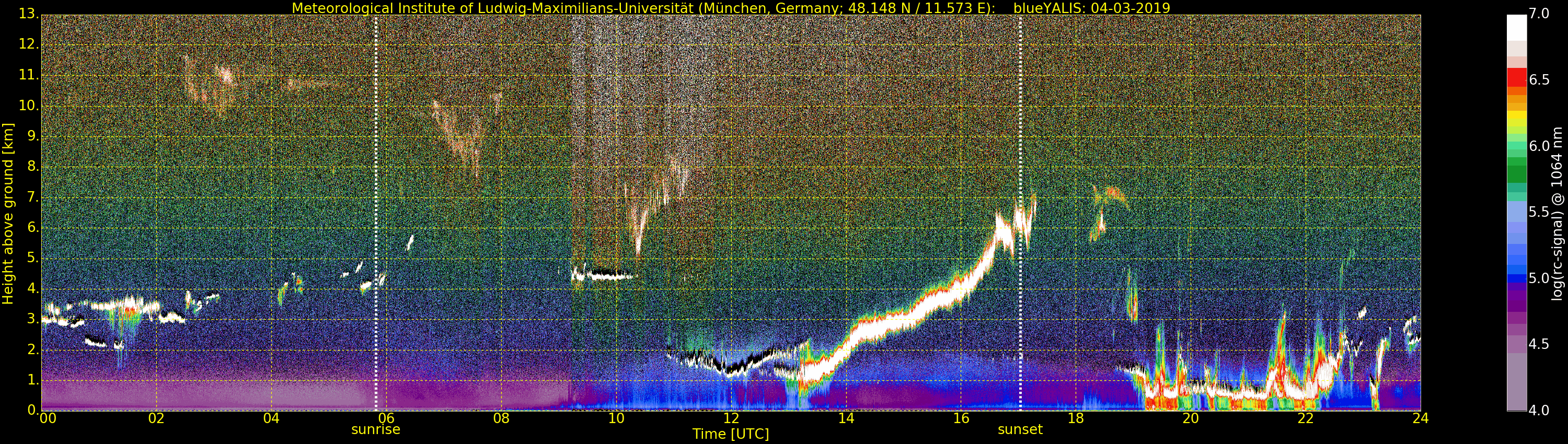Click the y-axis tick label '11.'
1568x444 pixels.
[x=28, y=75]
